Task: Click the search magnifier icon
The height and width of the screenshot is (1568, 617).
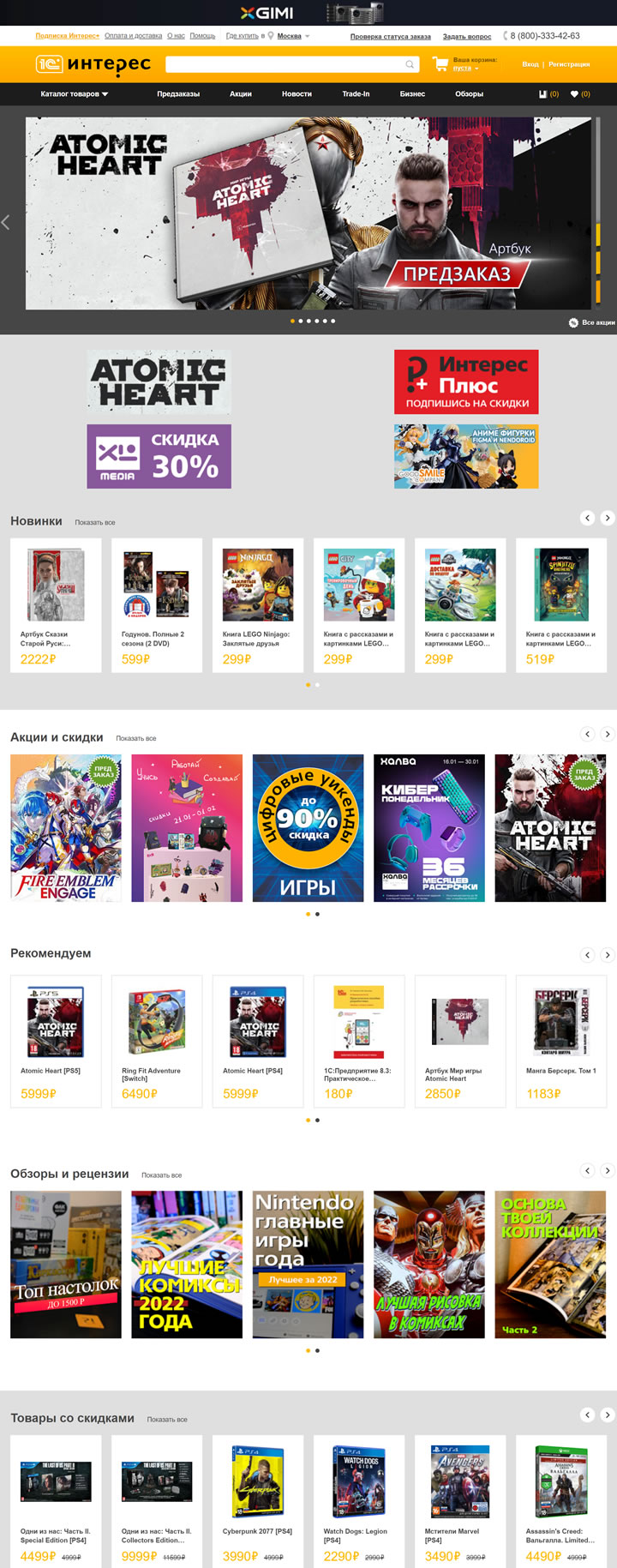Action: click(410, 64)
